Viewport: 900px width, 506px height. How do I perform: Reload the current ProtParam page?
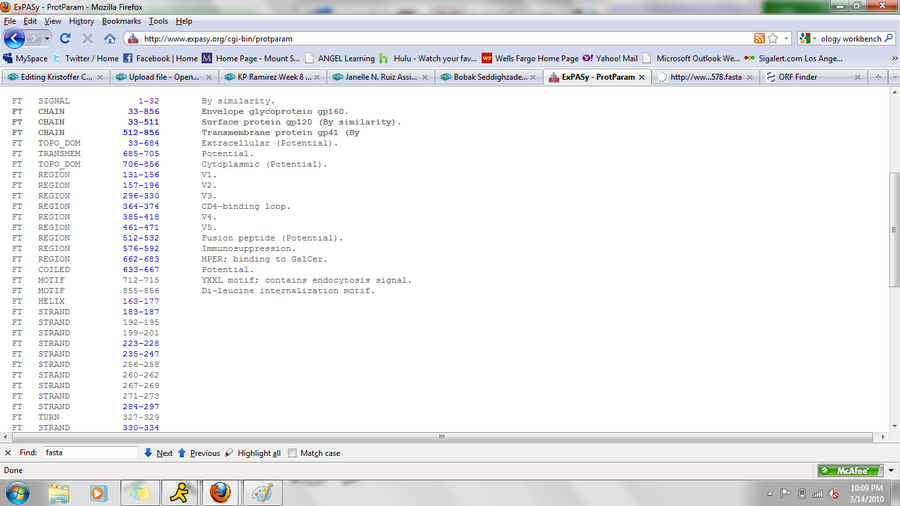point(65,38)
